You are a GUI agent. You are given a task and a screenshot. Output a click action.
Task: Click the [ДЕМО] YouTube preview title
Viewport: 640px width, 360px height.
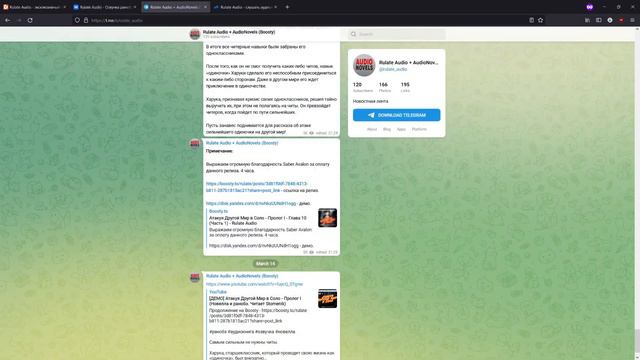tap(255, 301)
